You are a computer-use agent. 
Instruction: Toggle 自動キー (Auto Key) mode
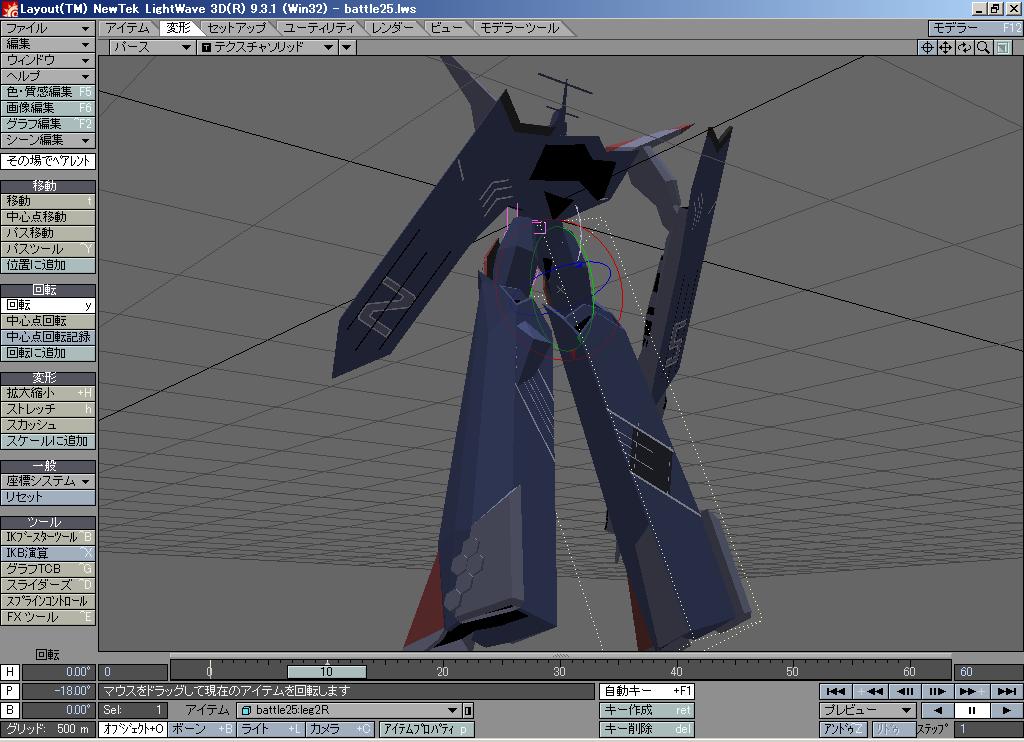coord(647,691)
